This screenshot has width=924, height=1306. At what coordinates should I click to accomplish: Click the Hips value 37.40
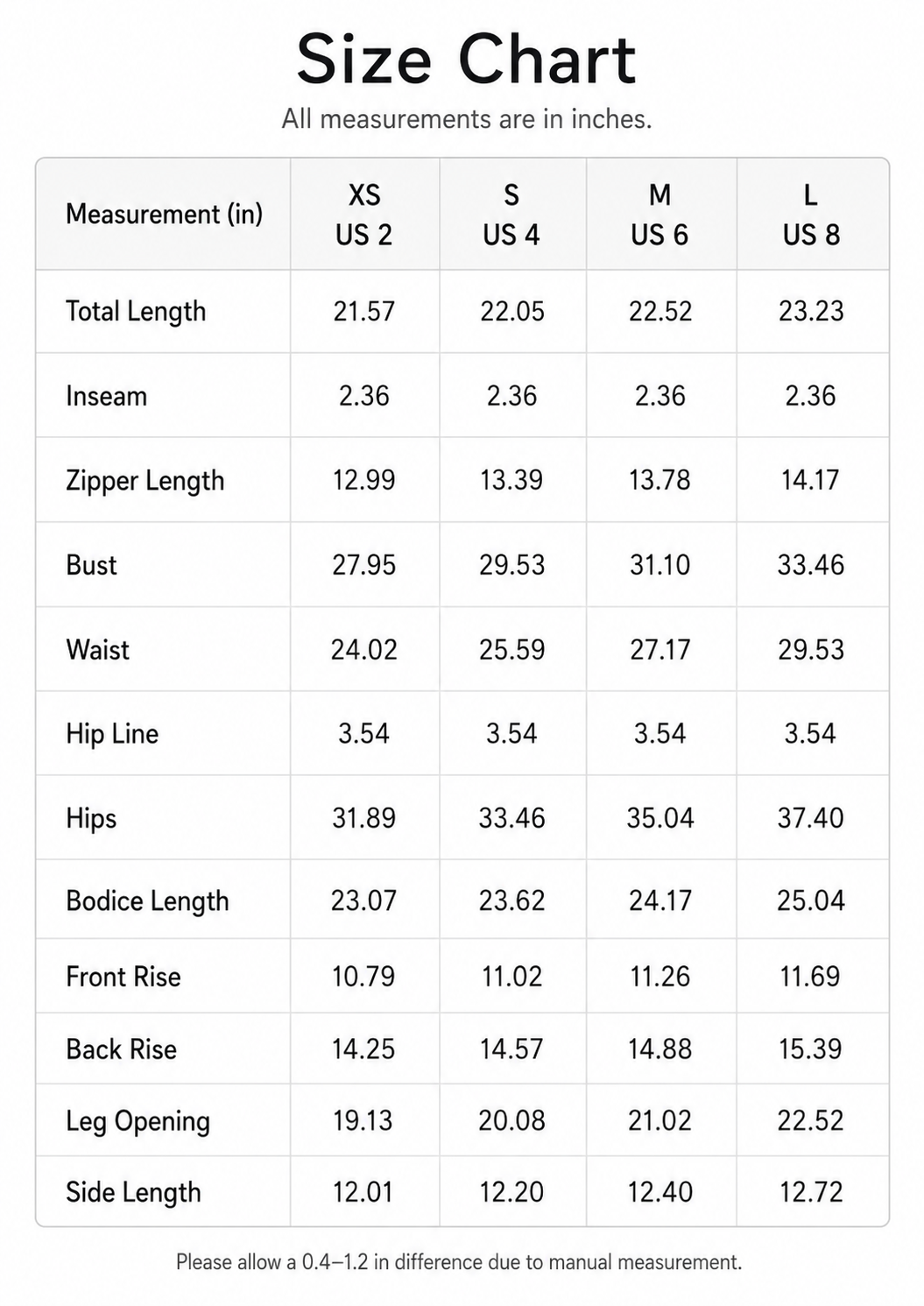810,818
